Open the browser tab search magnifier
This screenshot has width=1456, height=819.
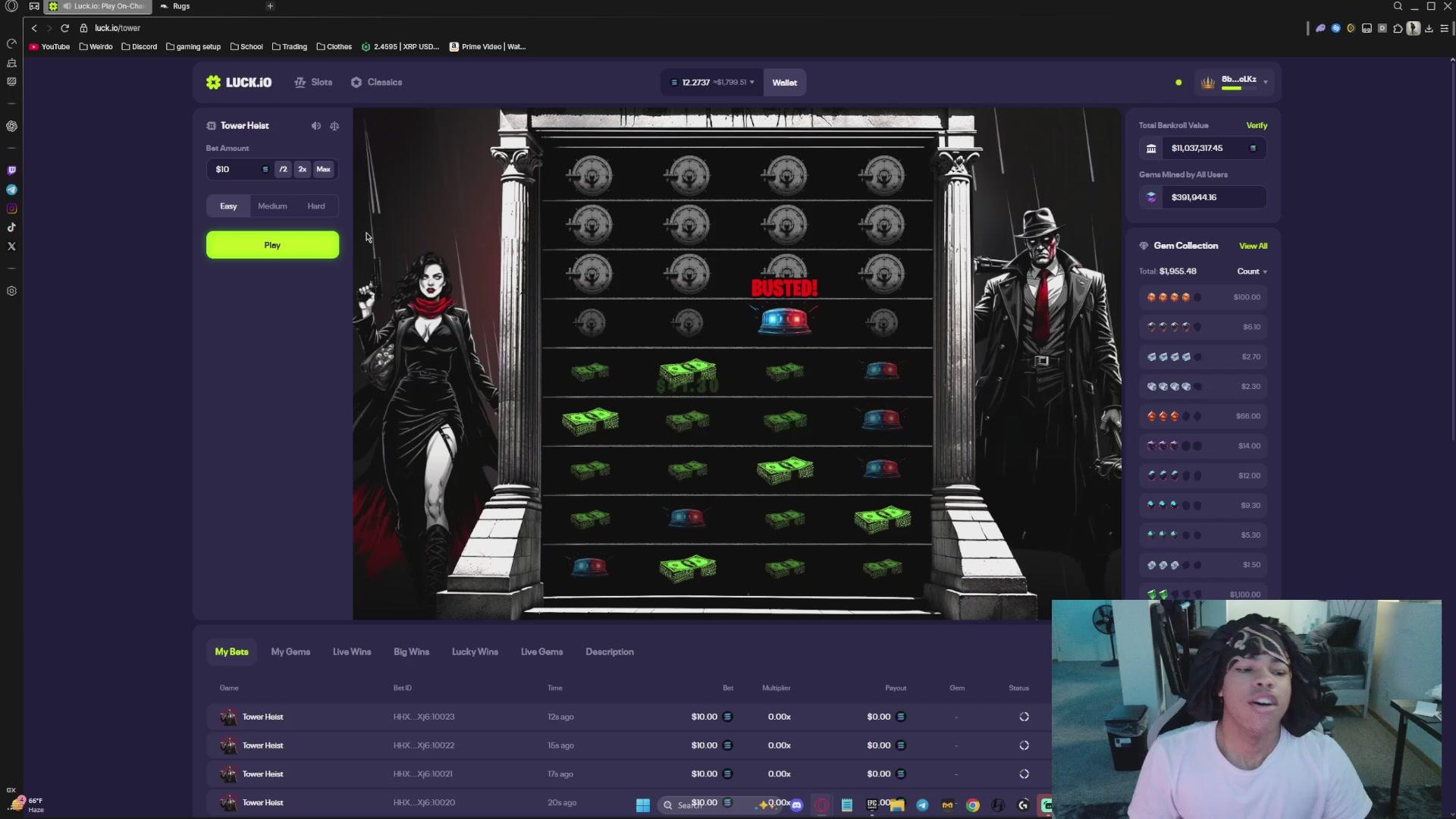(1398, 6)
